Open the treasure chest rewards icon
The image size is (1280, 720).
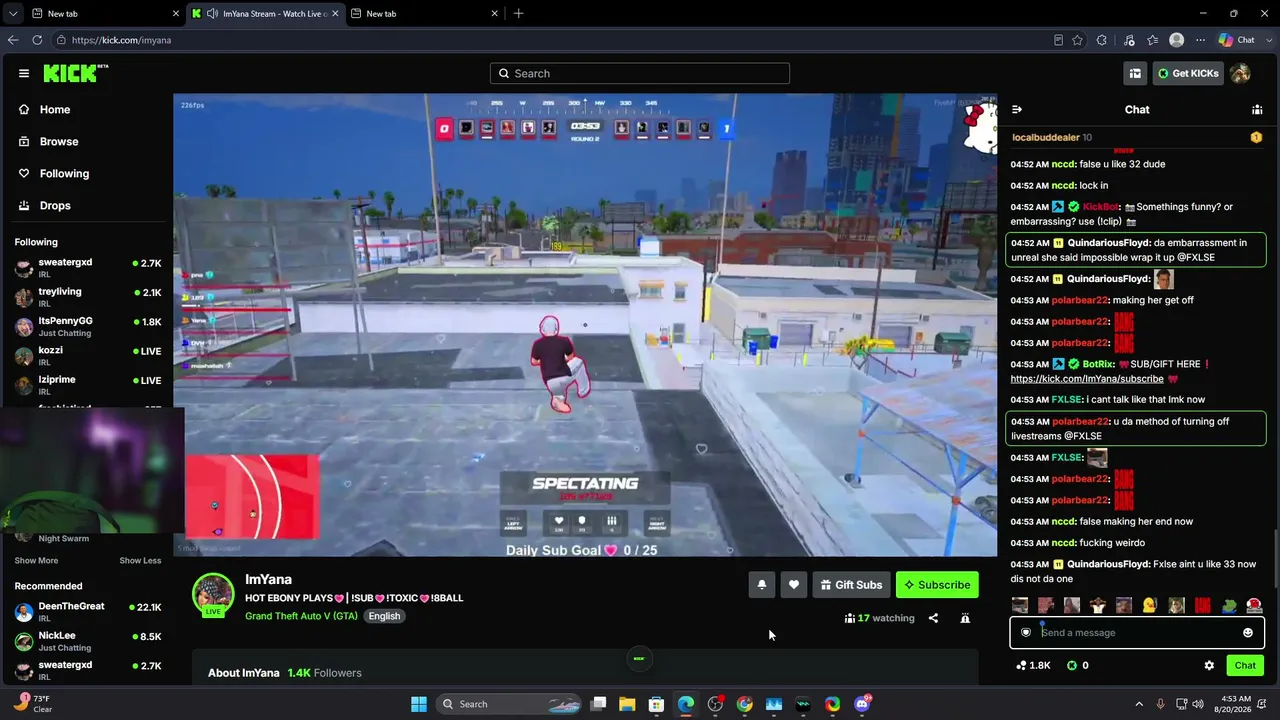click(x=1135, y=73)
